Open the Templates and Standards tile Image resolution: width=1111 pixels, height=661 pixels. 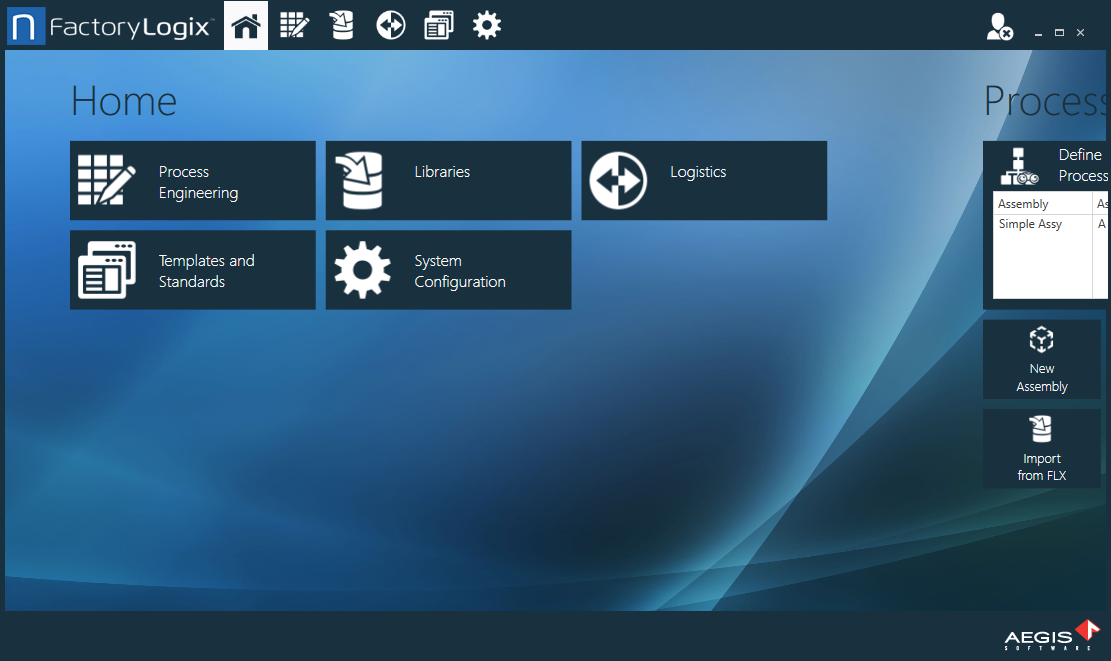pos(192,270)
